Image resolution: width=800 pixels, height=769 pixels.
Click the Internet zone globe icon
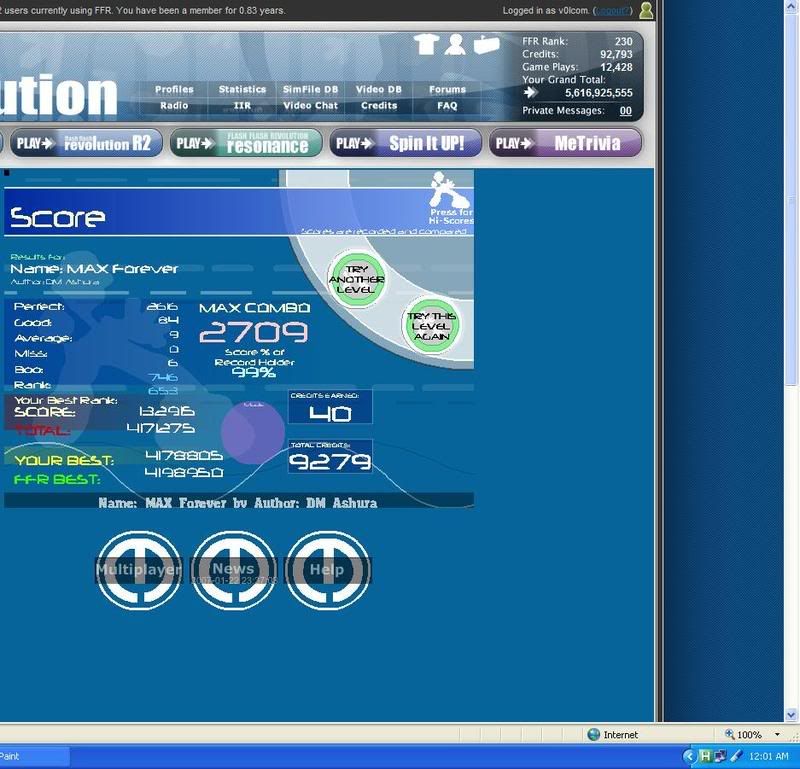pos(593,734)
